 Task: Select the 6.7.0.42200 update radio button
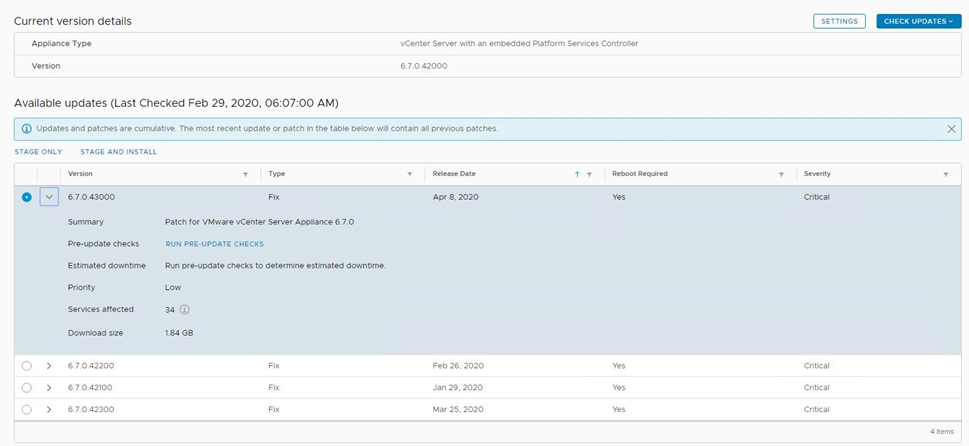26,366
